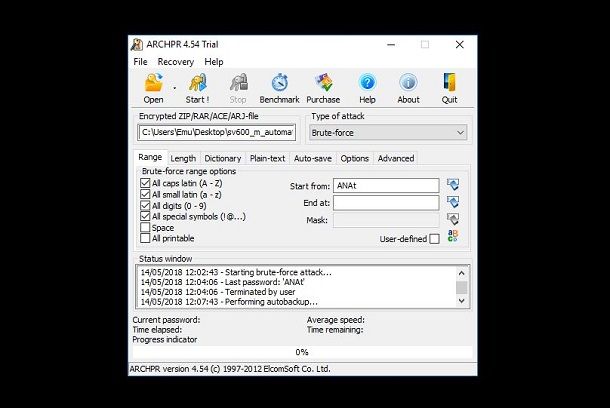
Task: Open the arrow next to Open
Action: point(174,88)
